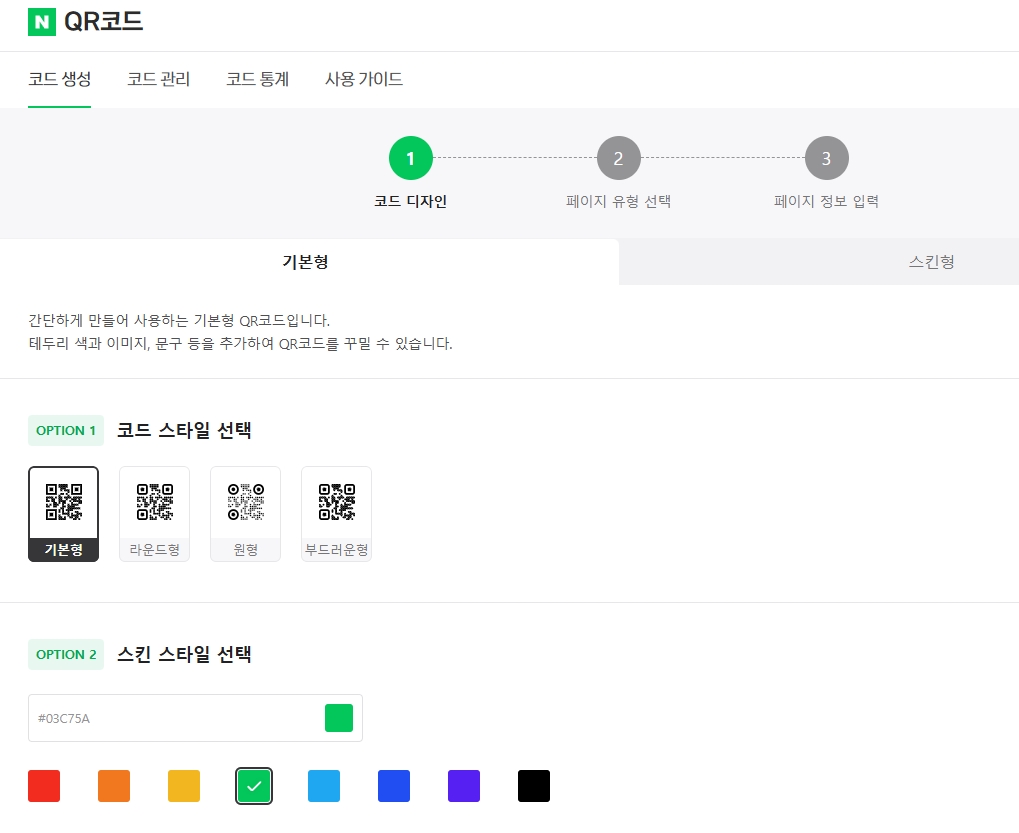Click step 3 circle 페이지 정보 입력
The image size is (1019, 833).
pos(827,158)
